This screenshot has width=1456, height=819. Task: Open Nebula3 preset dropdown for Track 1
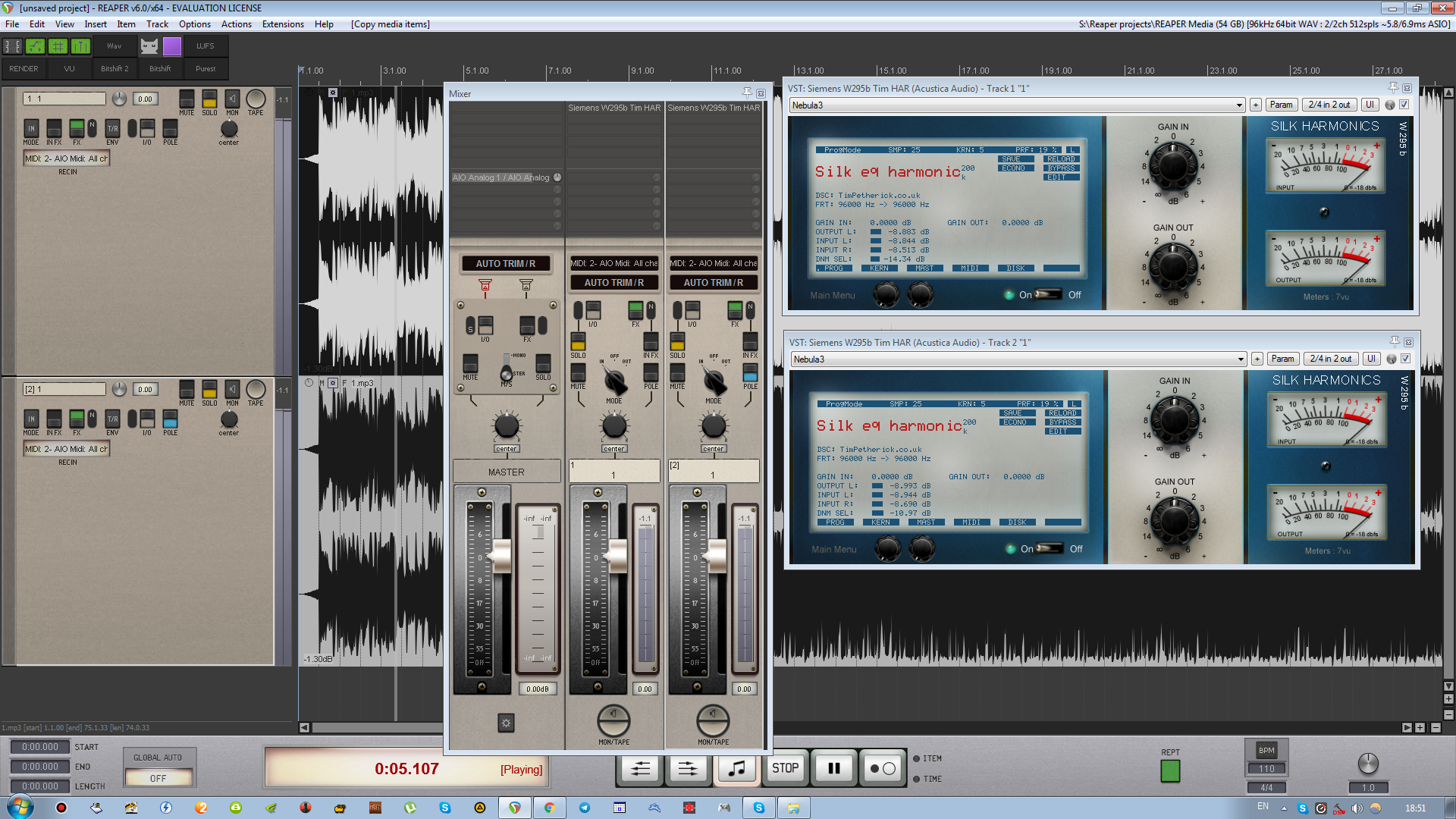[x=1016, y=105]
